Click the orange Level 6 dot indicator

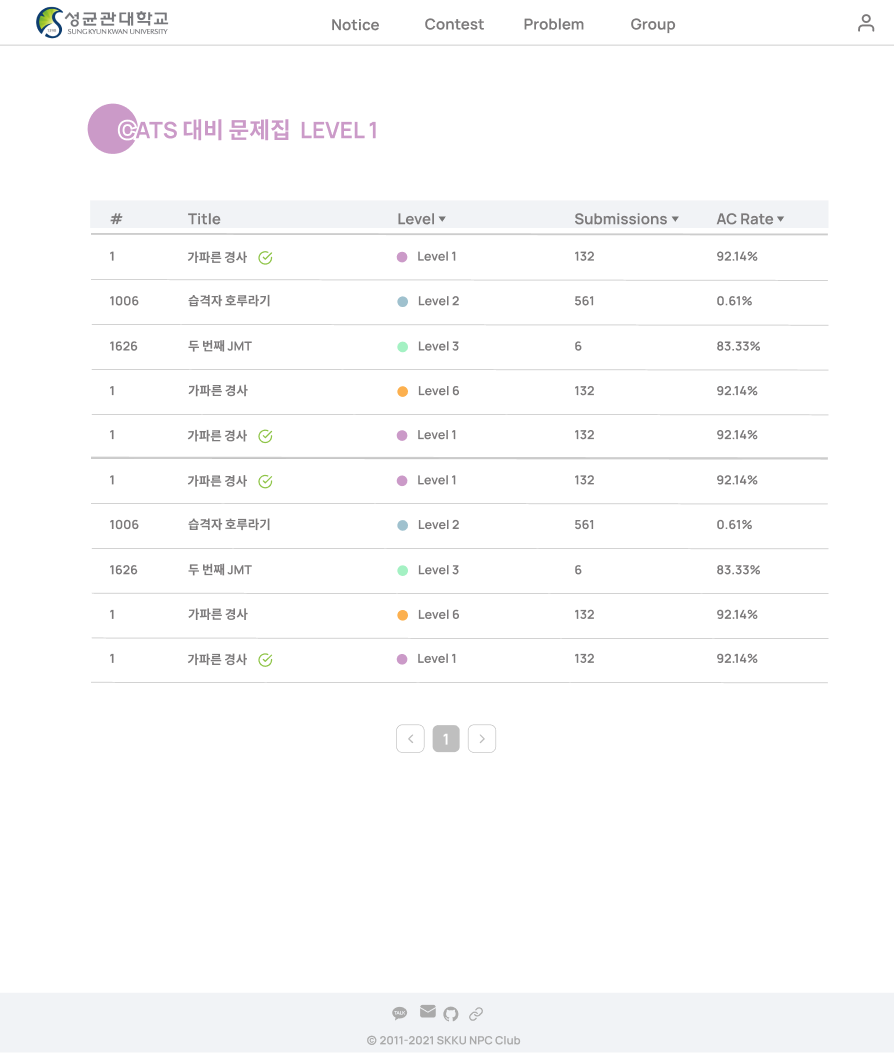click(x=404, y=391)
